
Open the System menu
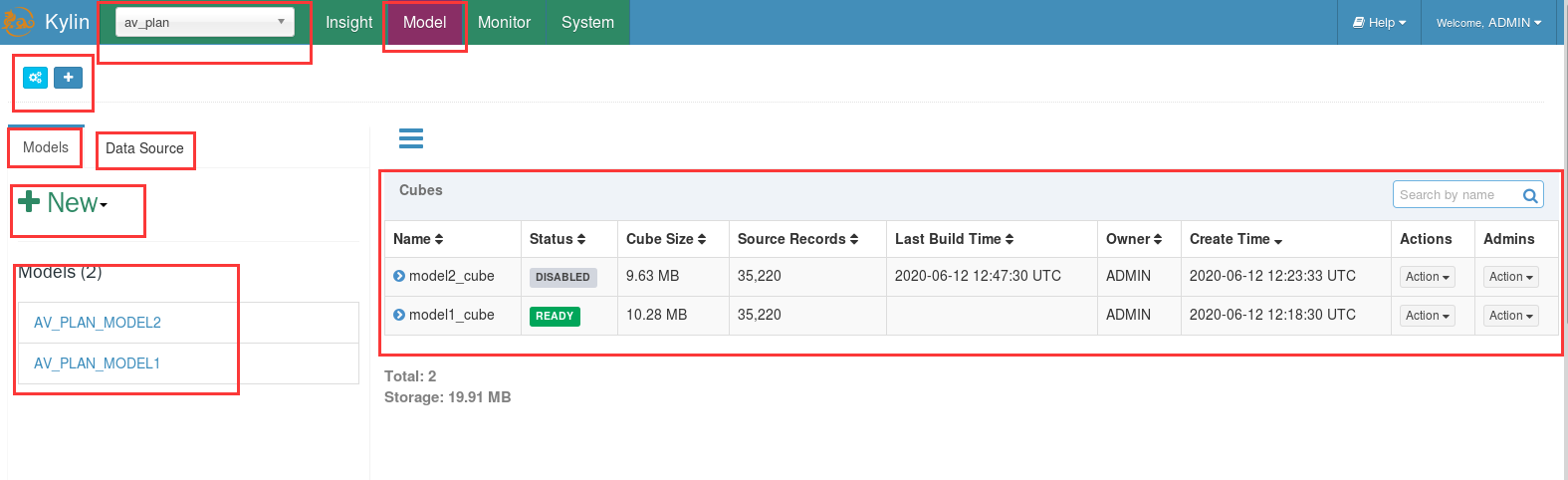(588, 22)
